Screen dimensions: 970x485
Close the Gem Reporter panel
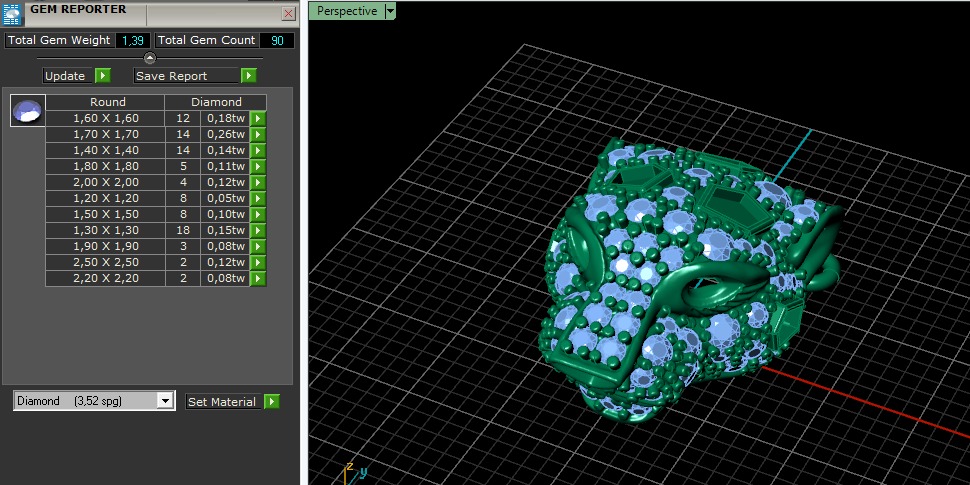(x=288, y=13)
